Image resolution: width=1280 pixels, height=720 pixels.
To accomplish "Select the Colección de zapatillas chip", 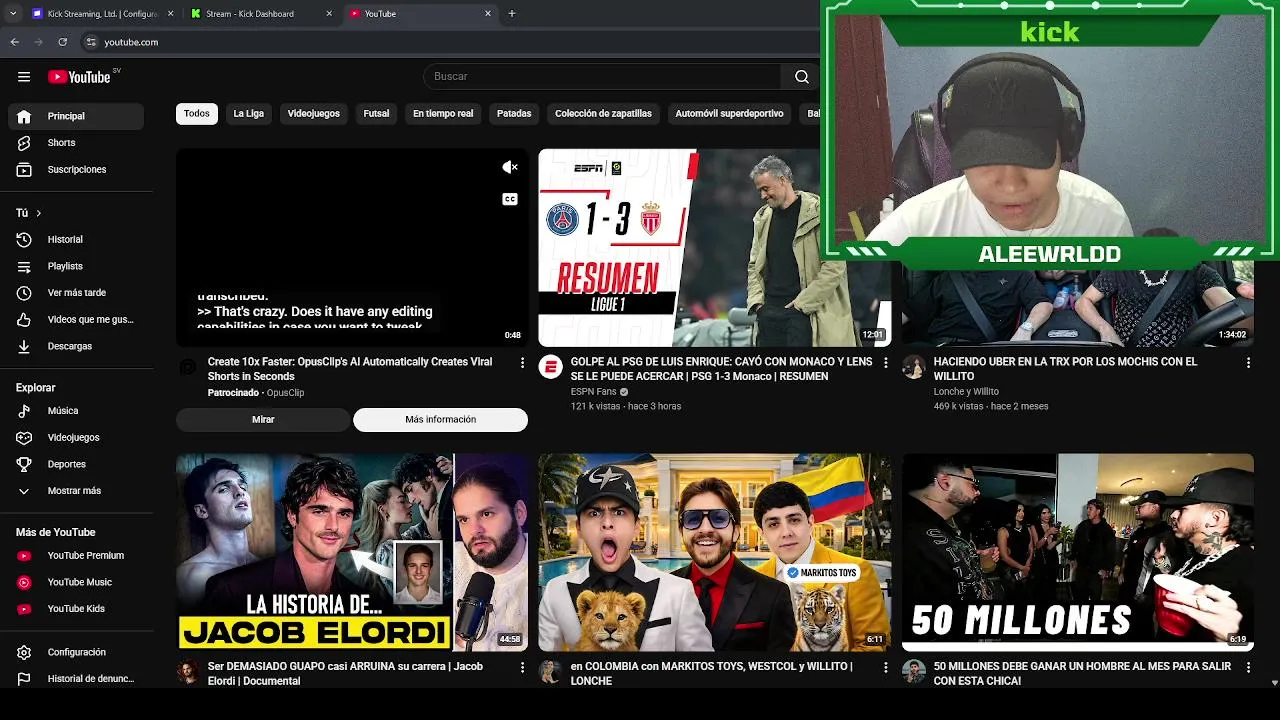I will coord(603,114).
